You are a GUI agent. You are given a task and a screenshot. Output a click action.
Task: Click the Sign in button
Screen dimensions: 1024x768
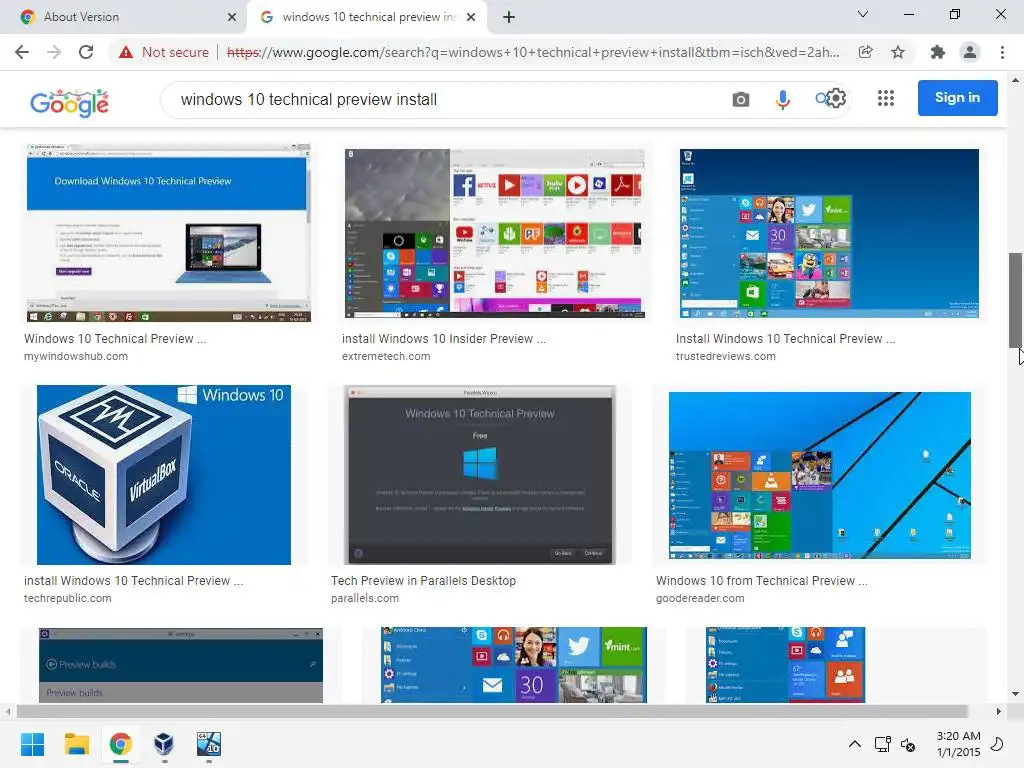click(x=957, y=98)
